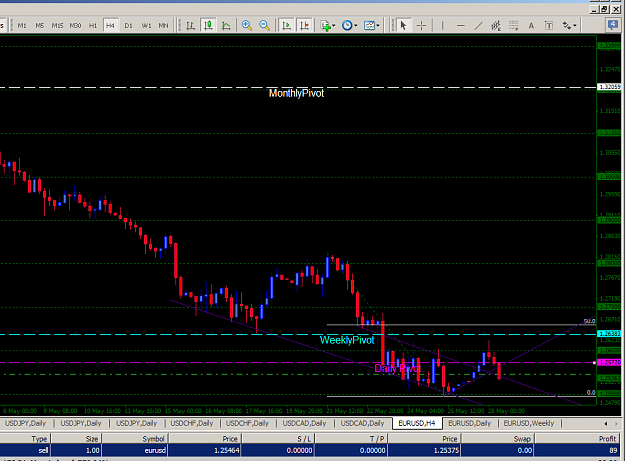
Task: Click the swap value 0.00 cell
Action: [497, 450]
